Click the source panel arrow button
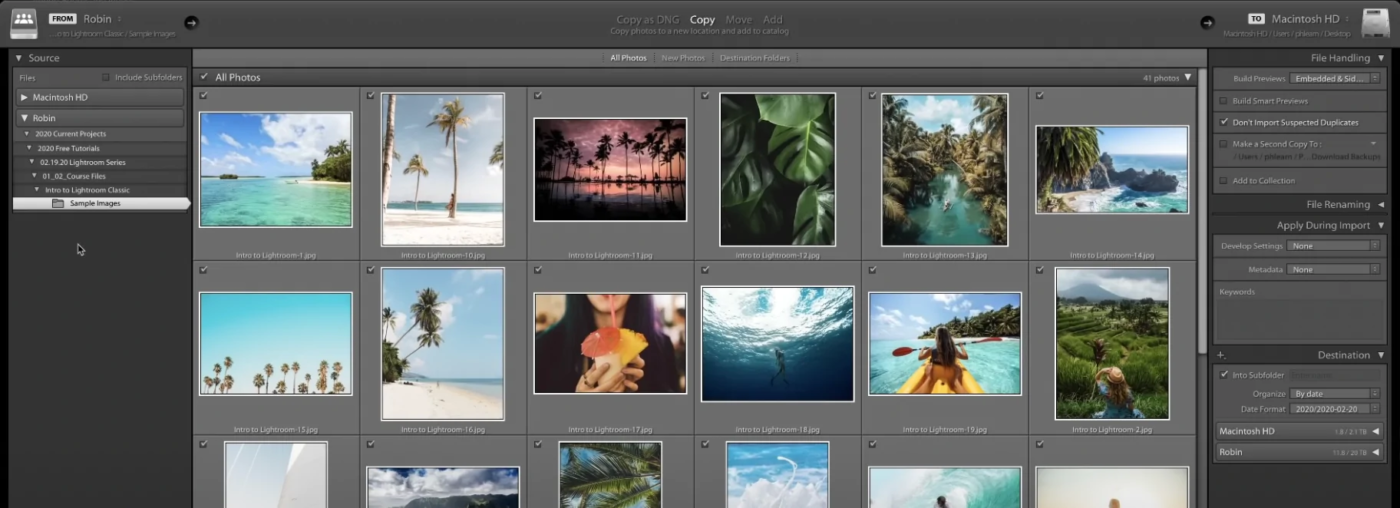 pos(191,22)
